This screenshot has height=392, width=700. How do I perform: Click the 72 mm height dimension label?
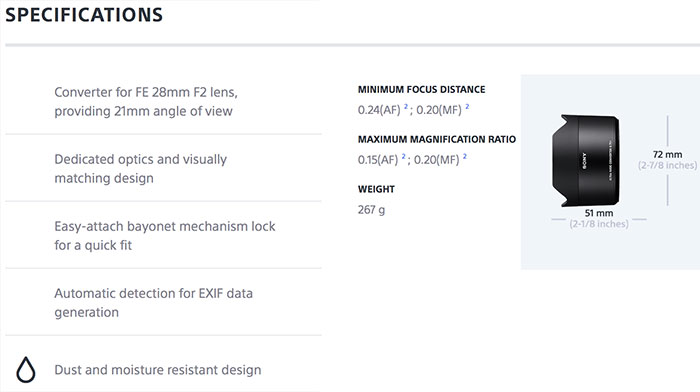click(667, 154)
